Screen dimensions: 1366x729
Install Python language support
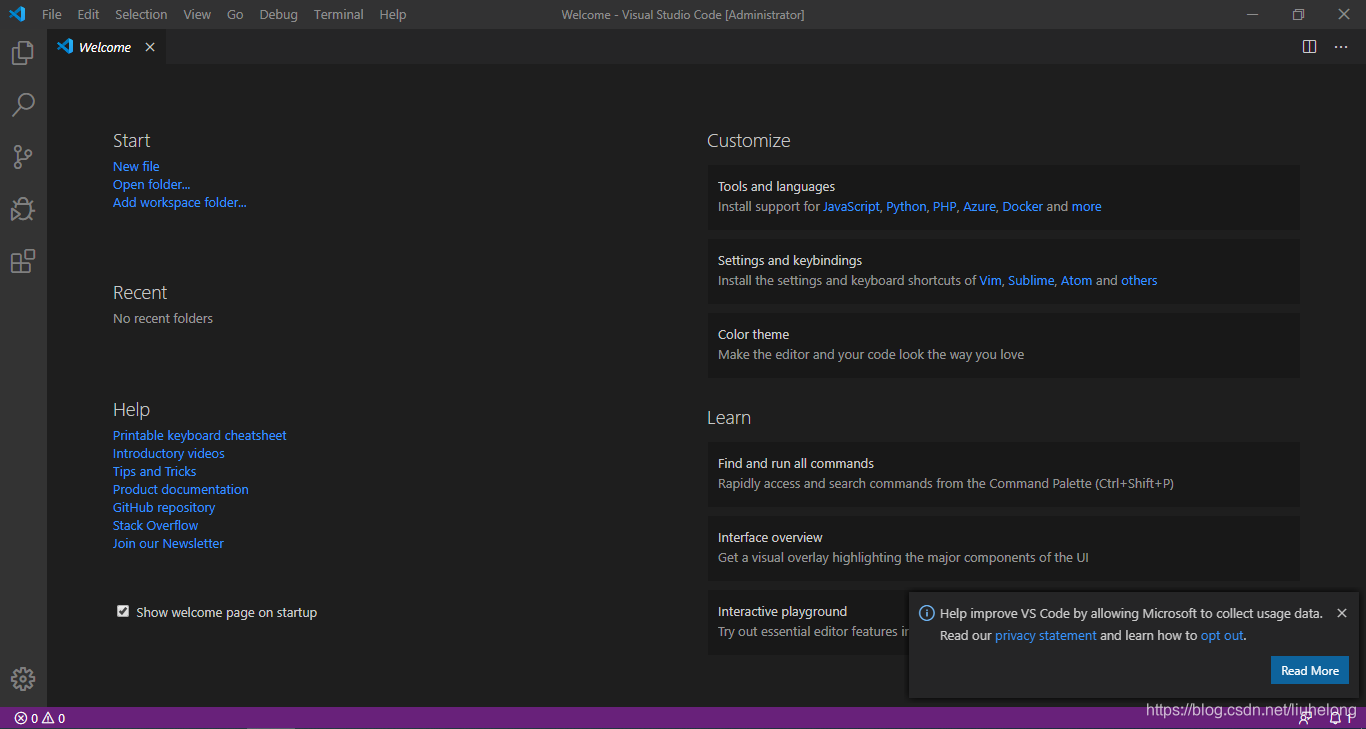point(906,206)
